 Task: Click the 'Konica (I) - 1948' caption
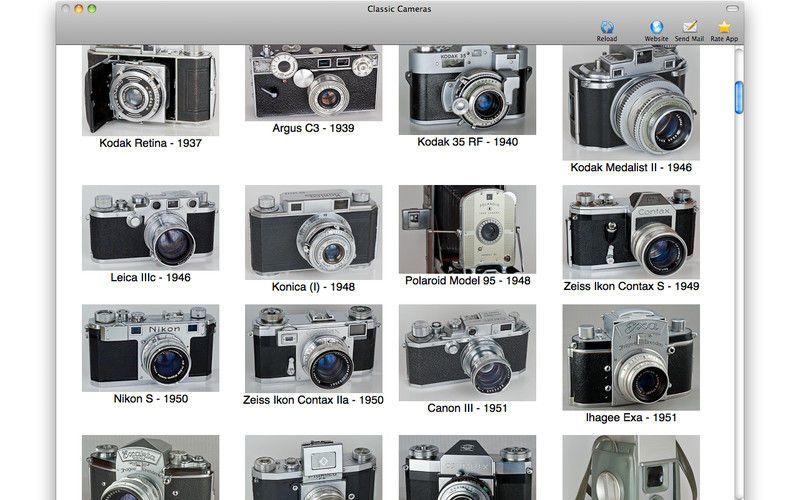(x=313, y=287)
